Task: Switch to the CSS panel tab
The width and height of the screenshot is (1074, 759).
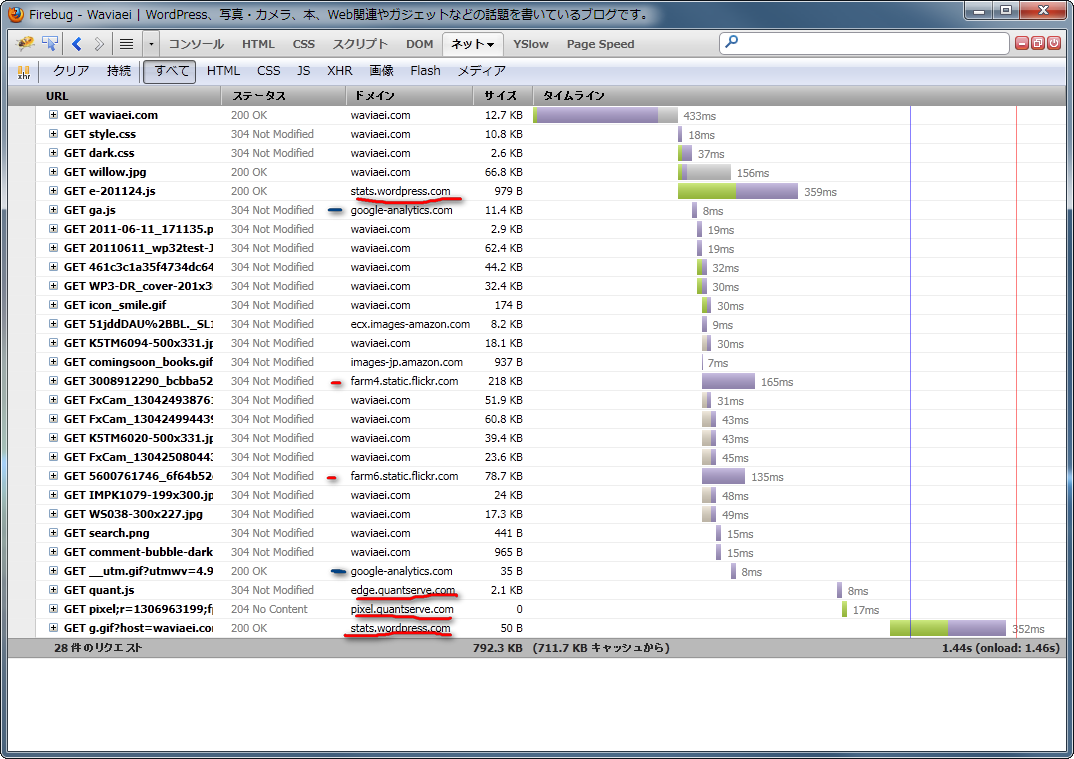Action: click(303, 44)
